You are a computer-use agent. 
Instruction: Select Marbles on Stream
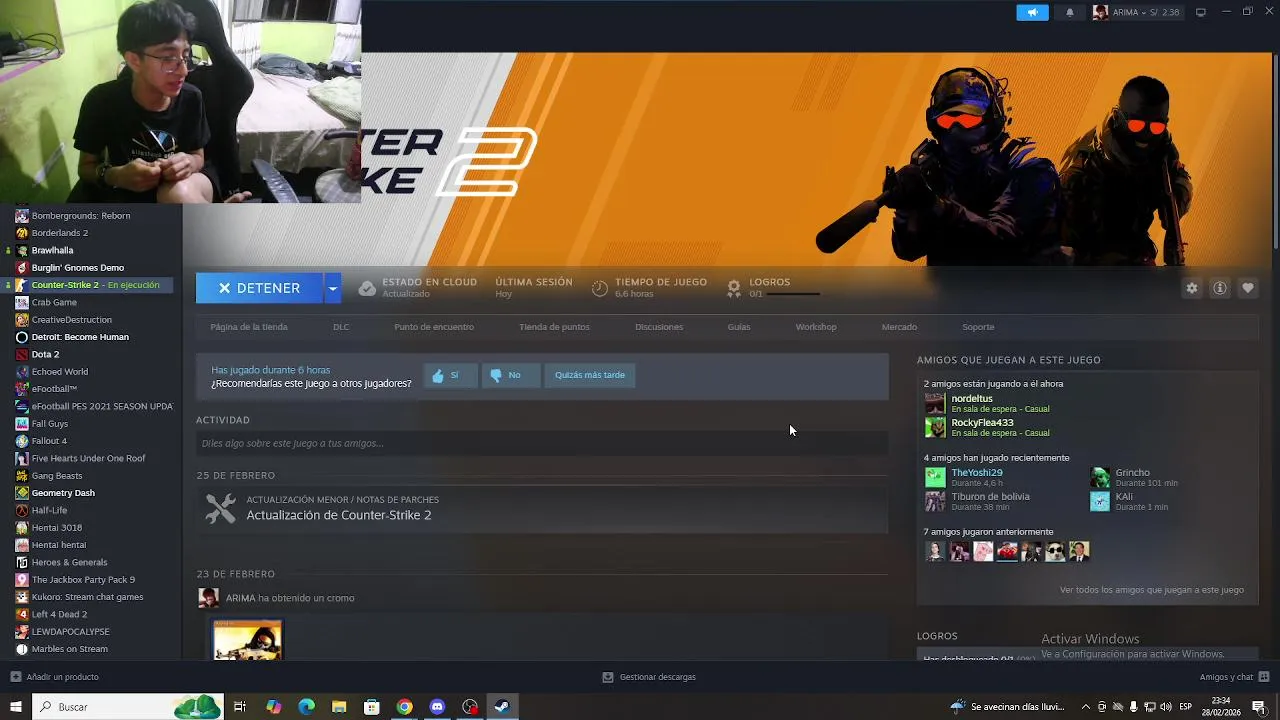pyautogui.click(x=70, y=649)
